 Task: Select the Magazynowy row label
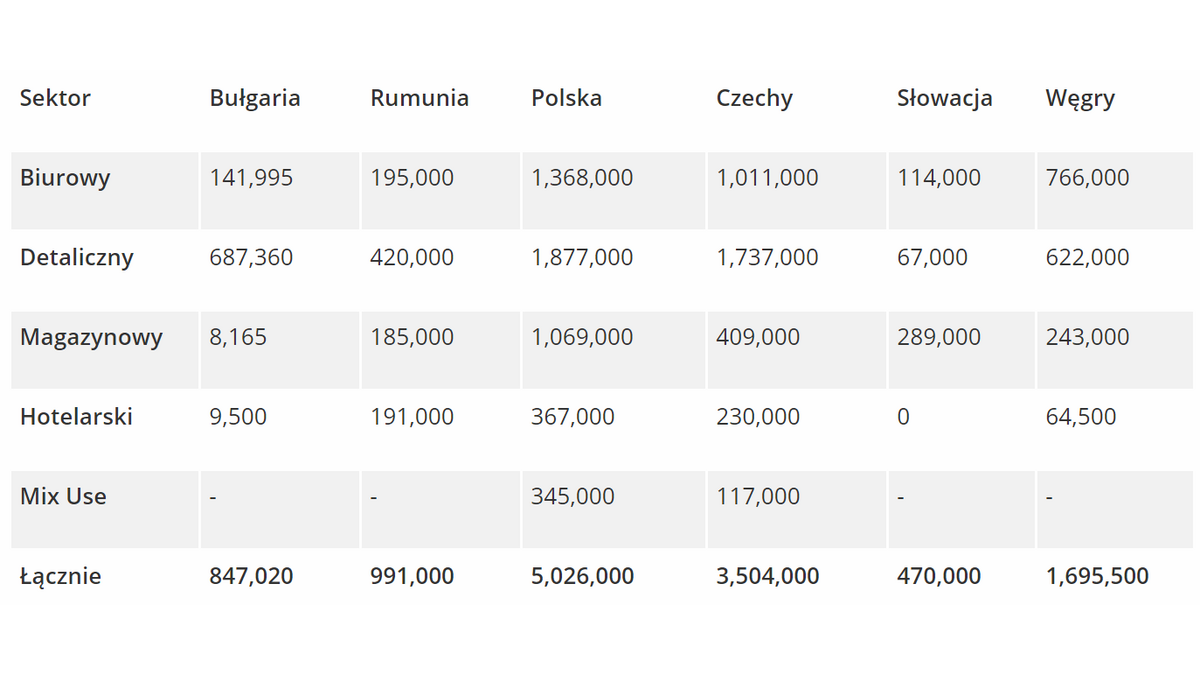pos(91,337)
